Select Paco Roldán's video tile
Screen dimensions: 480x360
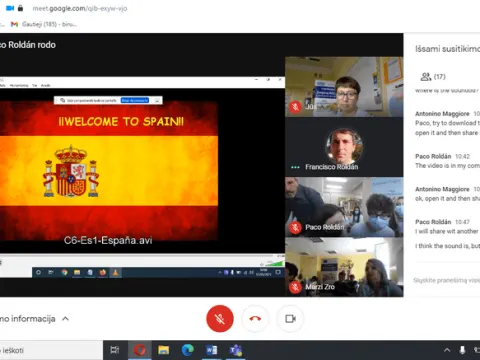click(x=344, y=207)
